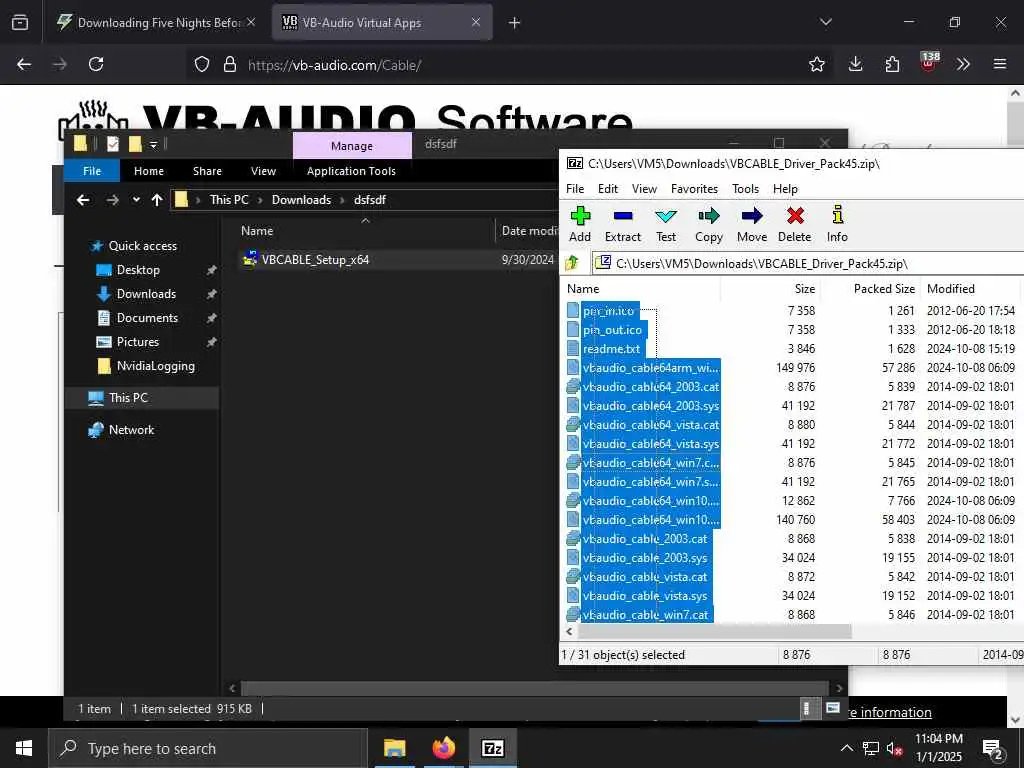Open 7-Zip Tools menu
This screenshot has width=1024, height=768.
745,189
